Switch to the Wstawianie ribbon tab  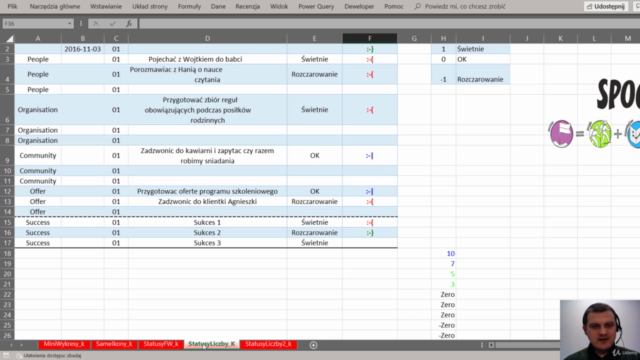pyautogui.click(x=106, y=7)
